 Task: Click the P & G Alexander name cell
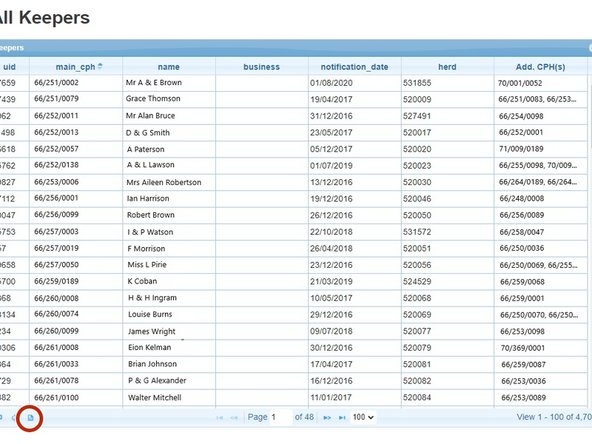click(169, 380)
